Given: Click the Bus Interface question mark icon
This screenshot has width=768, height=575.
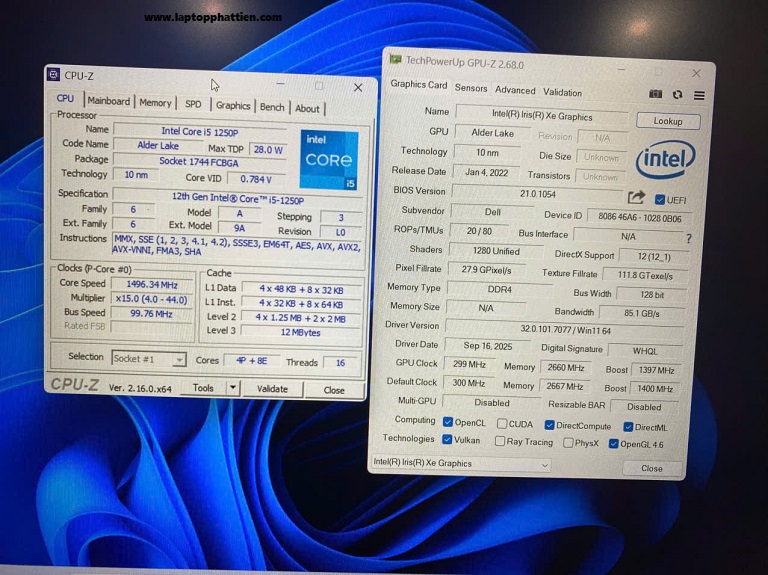Looking at the screenshot, I should click(x=688, y=239).
